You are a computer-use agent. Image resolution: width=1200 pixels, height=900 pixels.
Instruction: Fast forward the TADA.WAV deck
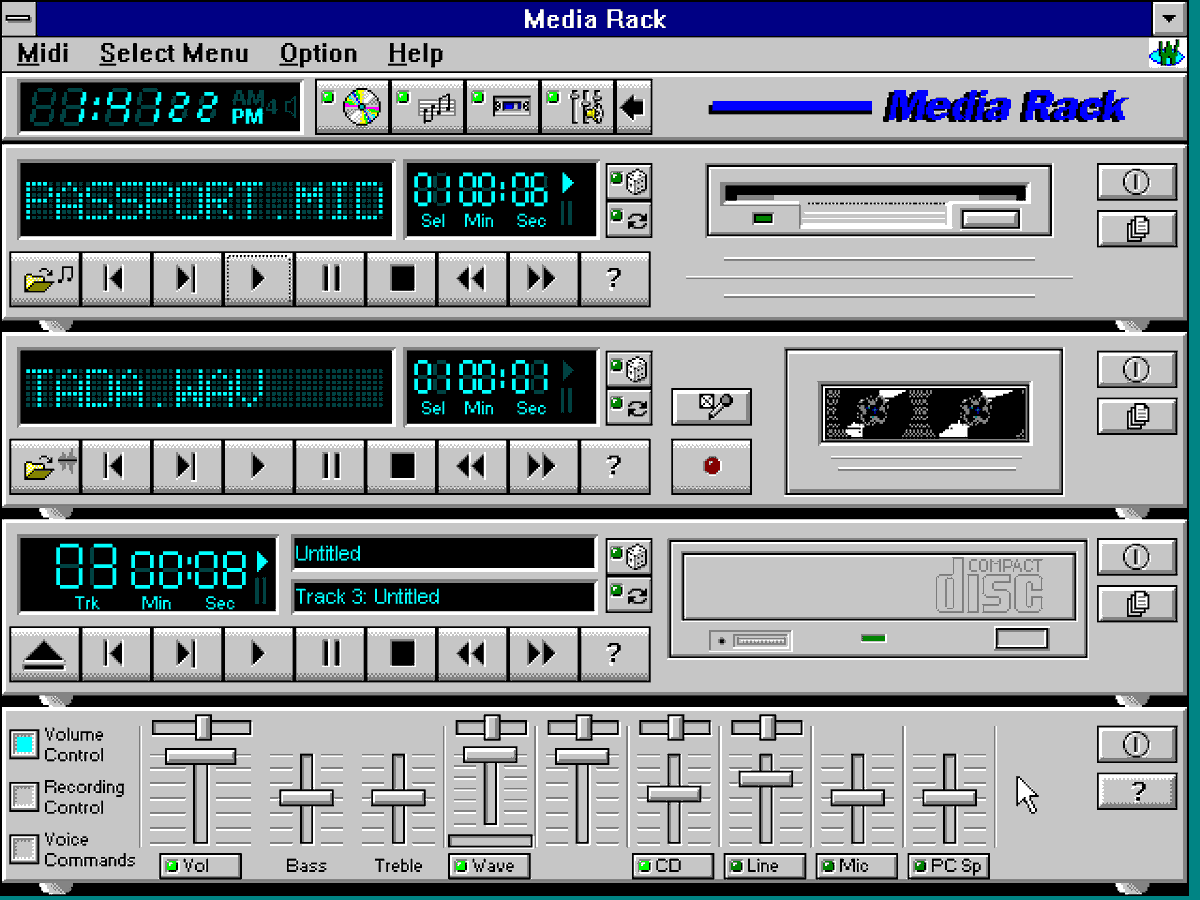point(543,466)
